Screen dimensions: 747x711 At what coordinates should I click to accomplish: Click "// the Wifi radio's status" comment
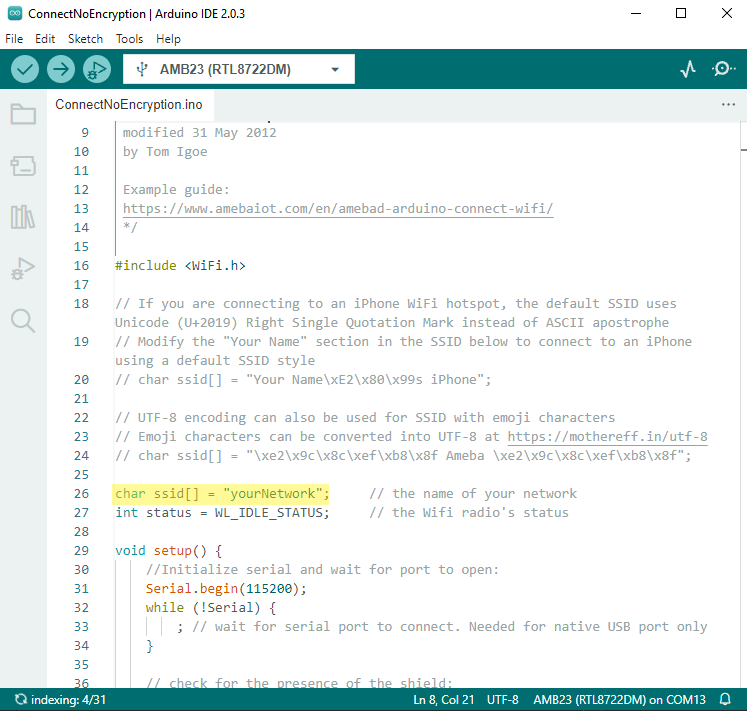469,513
